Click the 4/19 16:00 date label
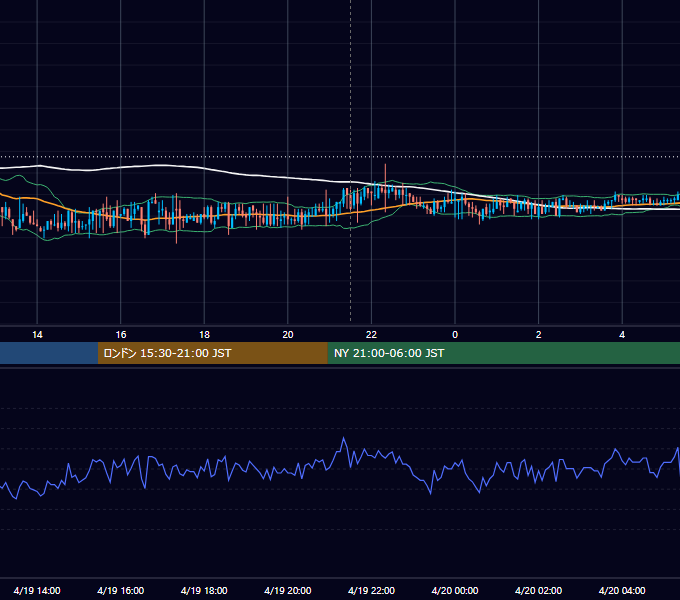 click(x=121, y=590)
